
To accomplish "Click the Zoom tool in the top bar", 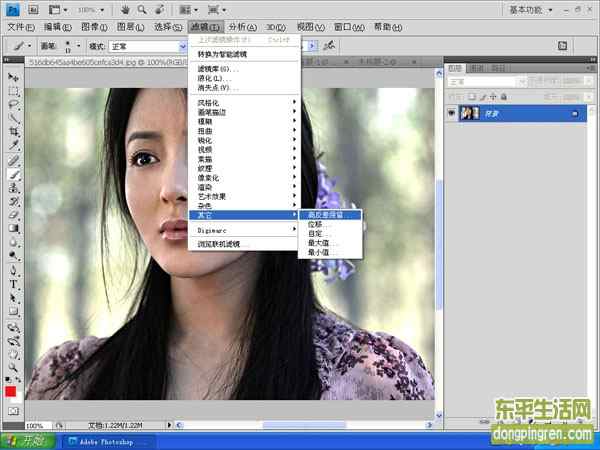I will tap(142, 9).
